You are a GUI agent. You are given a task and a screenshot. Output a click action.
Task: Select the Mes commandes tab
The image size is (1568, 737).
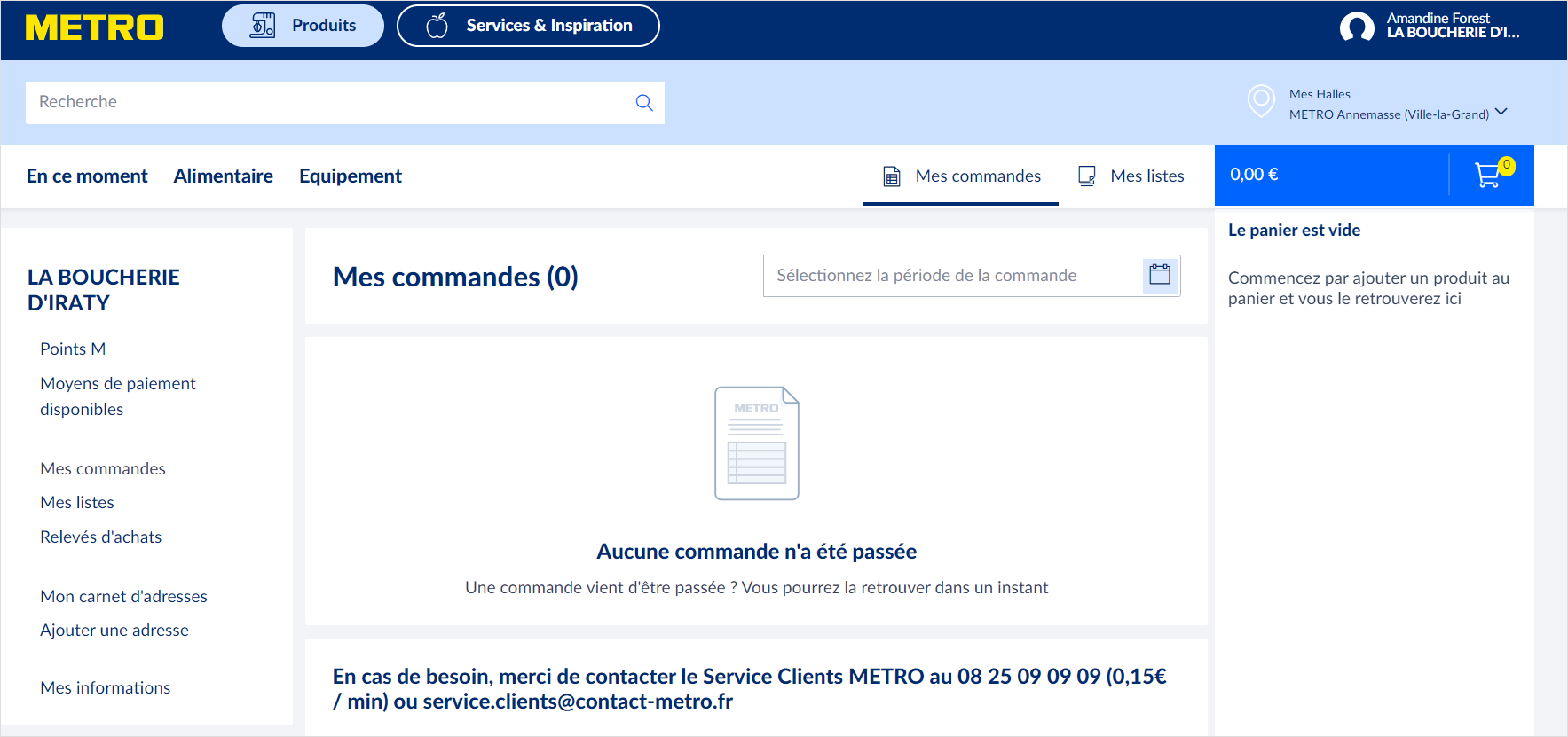tap(961, 176)
